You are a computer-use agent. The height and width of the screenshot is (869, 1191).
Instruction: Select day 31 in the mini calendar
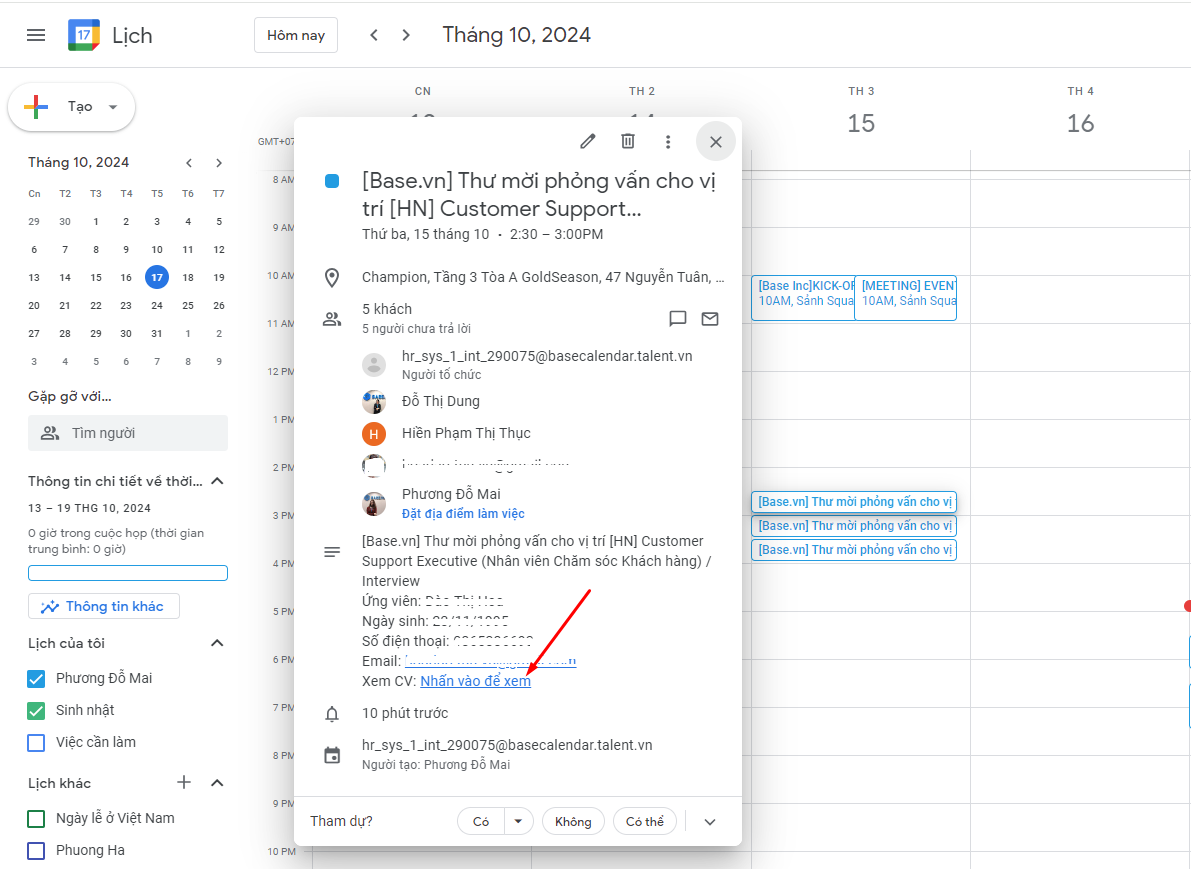(x=157, y=333)
